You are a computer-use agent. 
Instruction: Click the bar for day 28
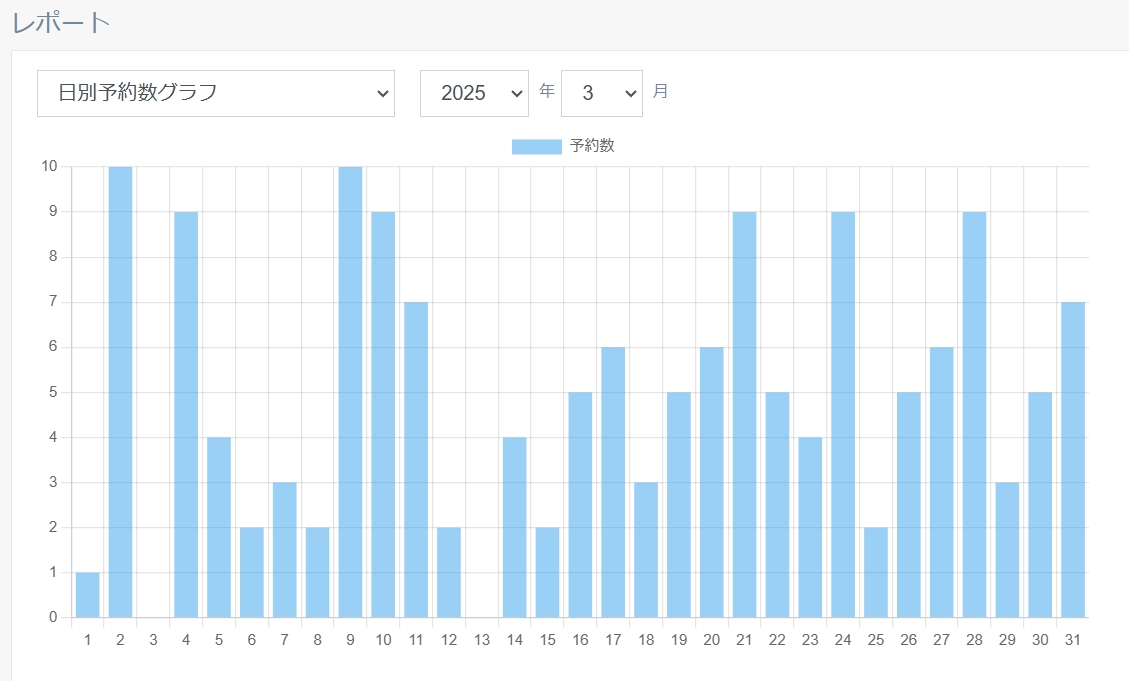(974, 414)
